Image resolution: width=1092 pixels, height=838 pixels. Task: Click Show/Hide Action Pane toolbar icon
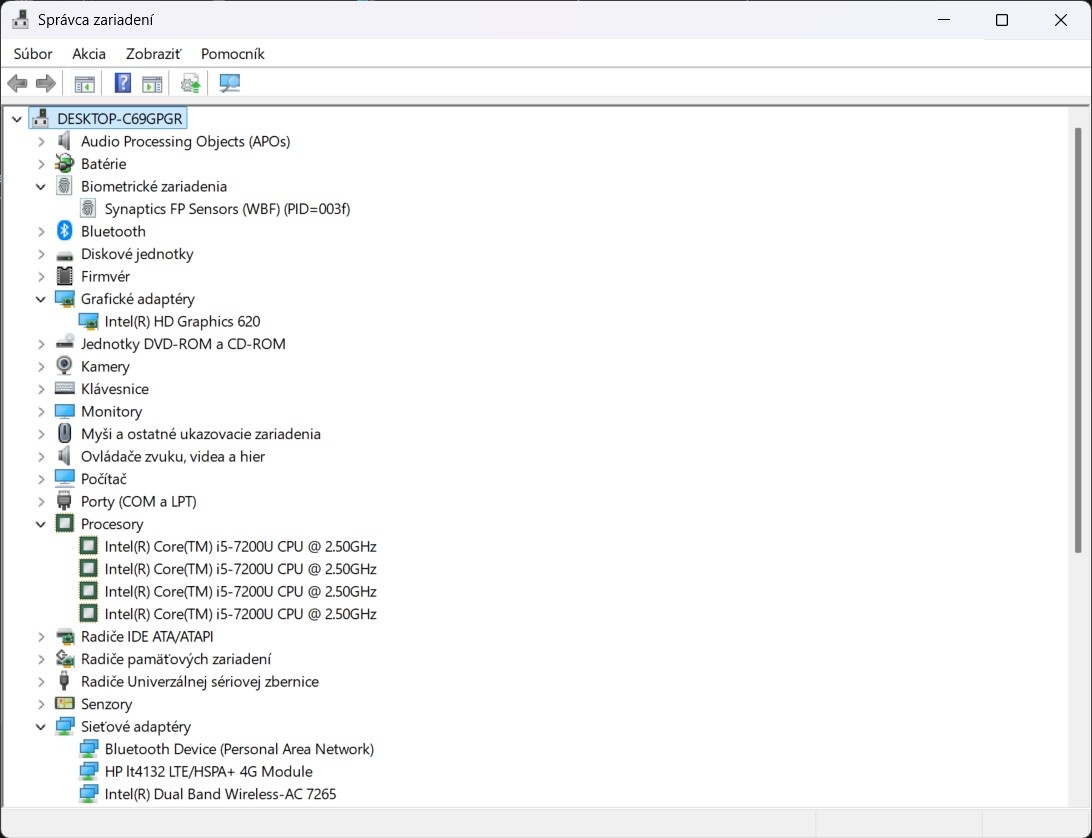pyautogui.click(x=152, y=84)
